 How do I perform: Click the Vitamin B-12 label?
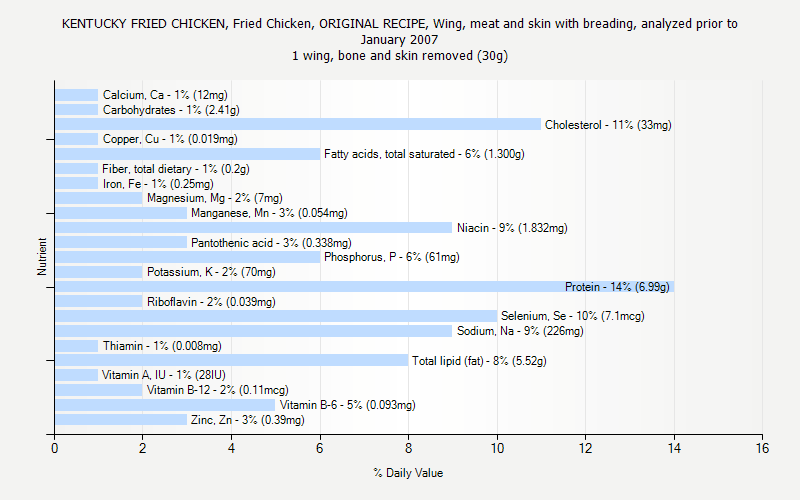click(217, 390)
